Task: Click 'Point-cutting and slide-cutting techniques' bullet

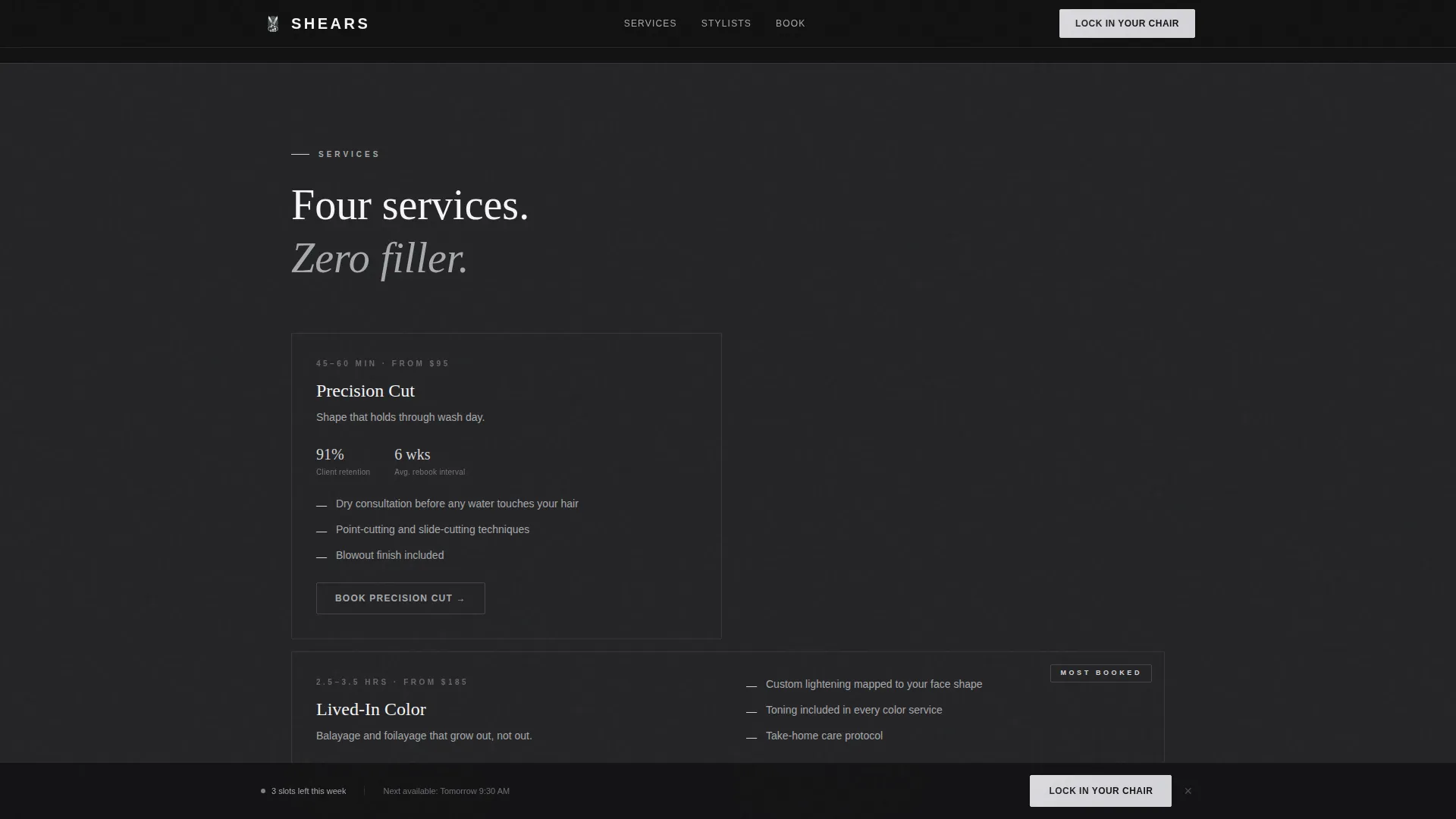Action: click(432, 529)
